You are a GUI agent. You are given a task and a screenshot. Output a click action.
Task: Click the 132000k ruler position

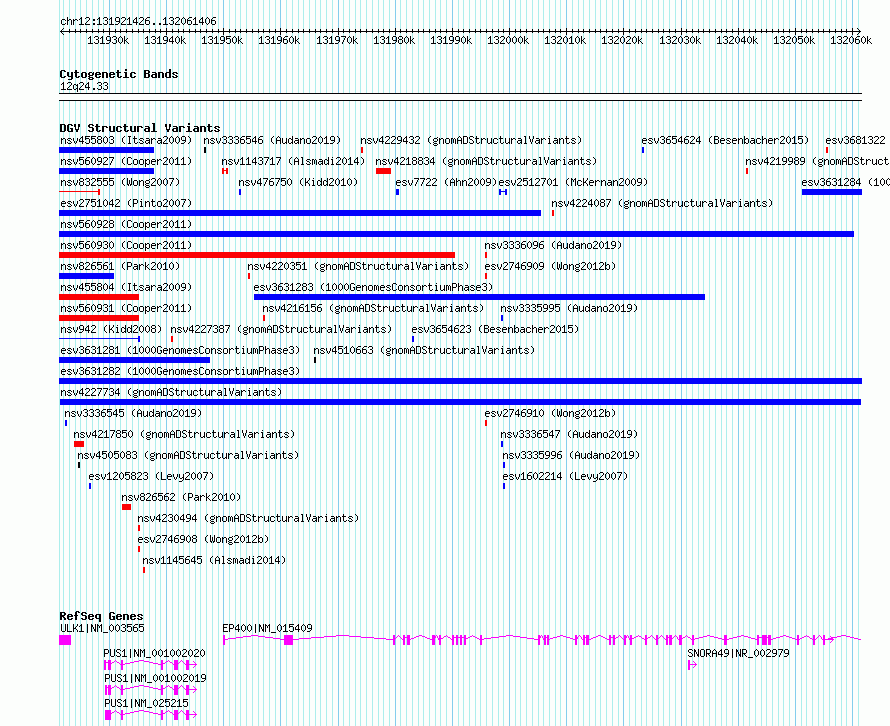pos(508,41)
